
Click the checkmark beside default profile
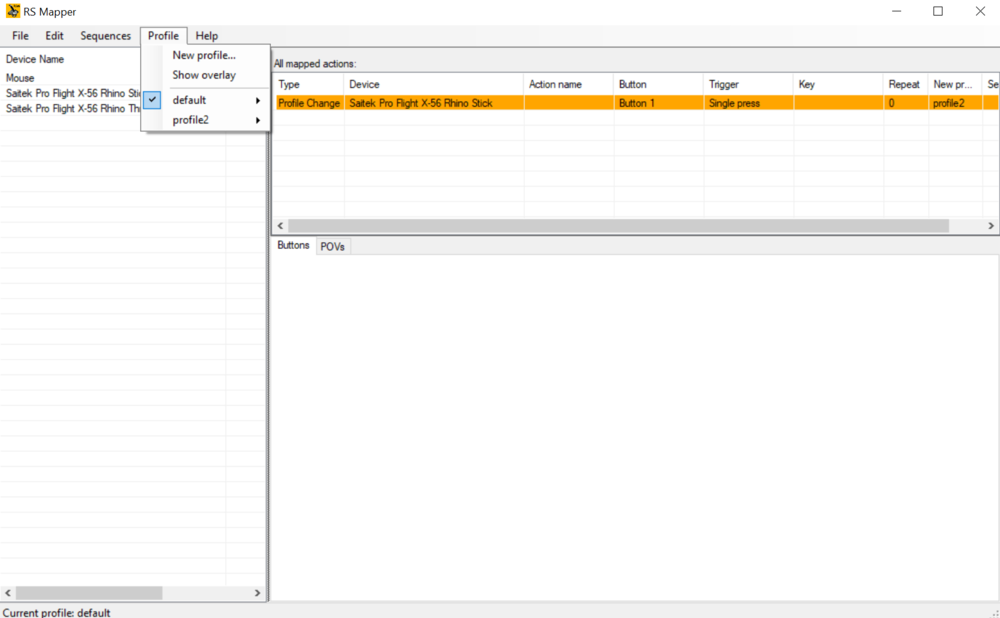coord(152,100)
